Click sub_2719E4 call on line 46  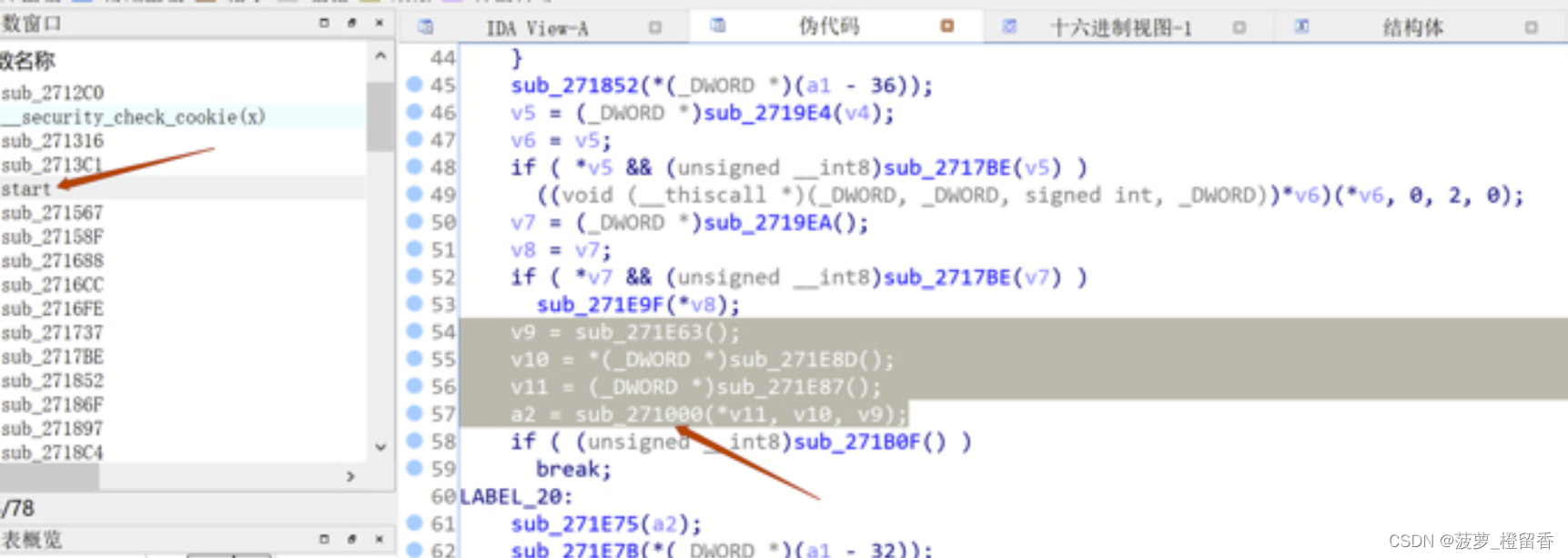[x=768, y=113]
